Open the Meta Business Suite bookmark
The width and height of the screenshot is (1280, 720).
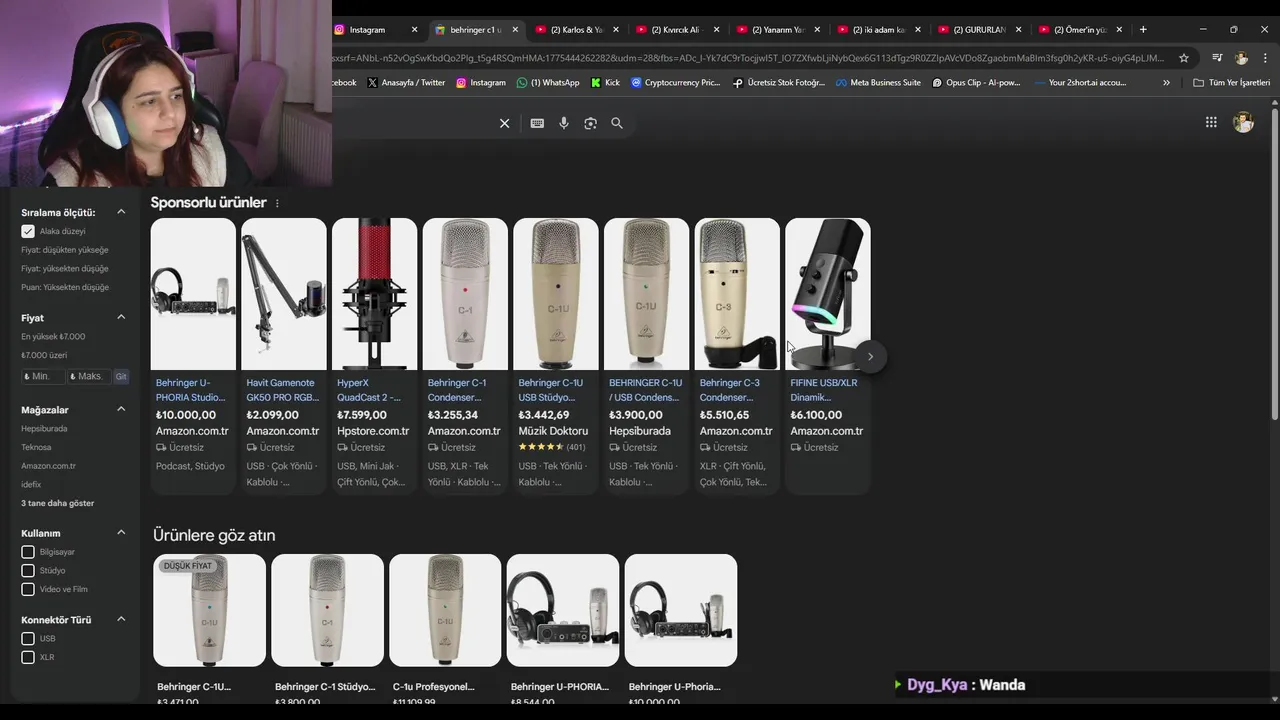(x=878, y=83)
